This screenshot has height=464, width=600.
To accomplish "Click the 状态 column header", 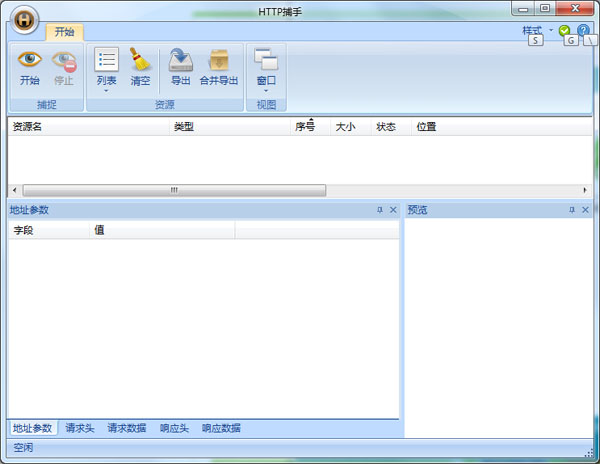I will point(386,127).
